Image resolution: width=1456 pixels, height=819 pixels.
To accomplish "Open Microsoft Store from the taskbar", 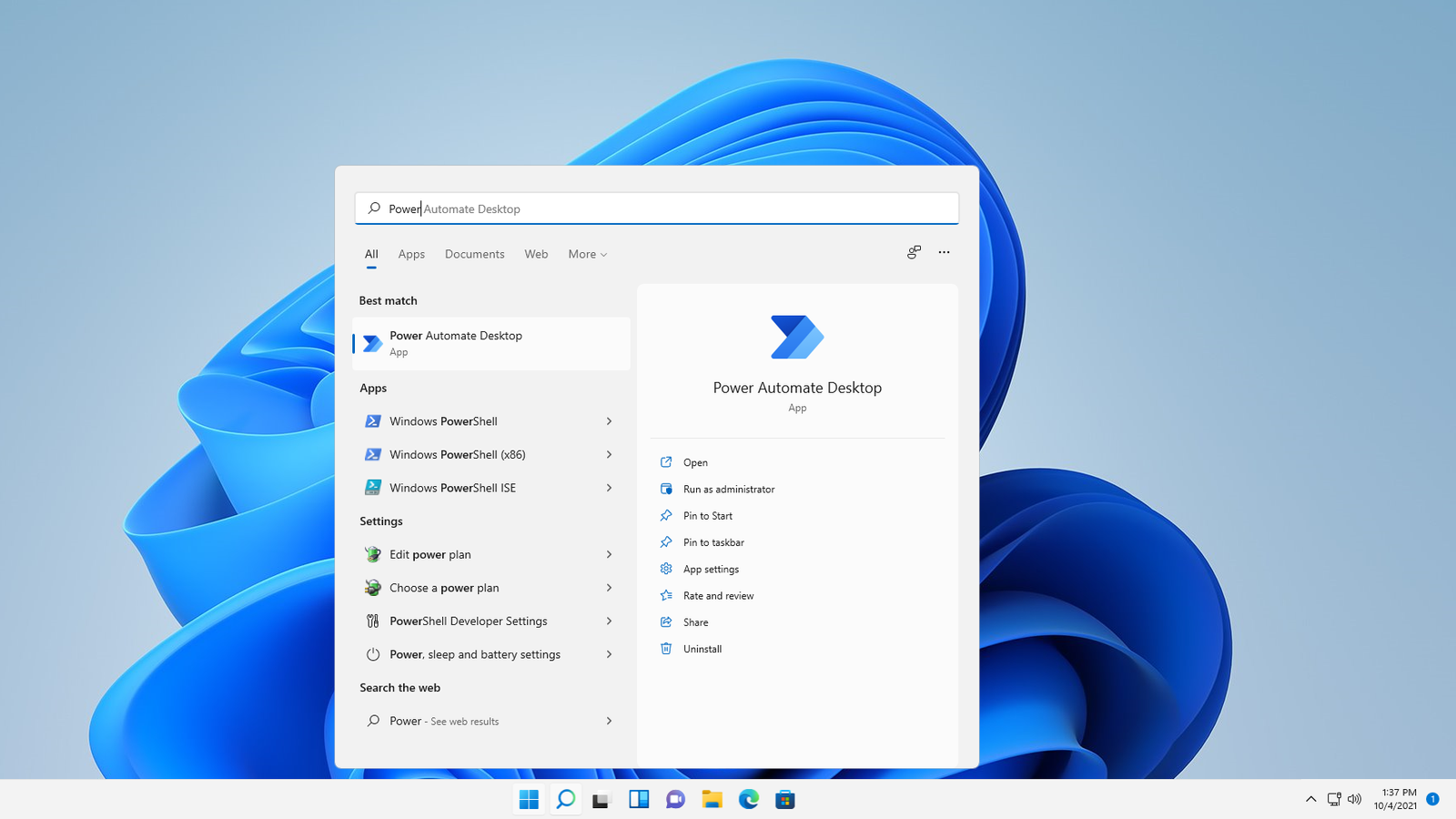I will 784,799.
